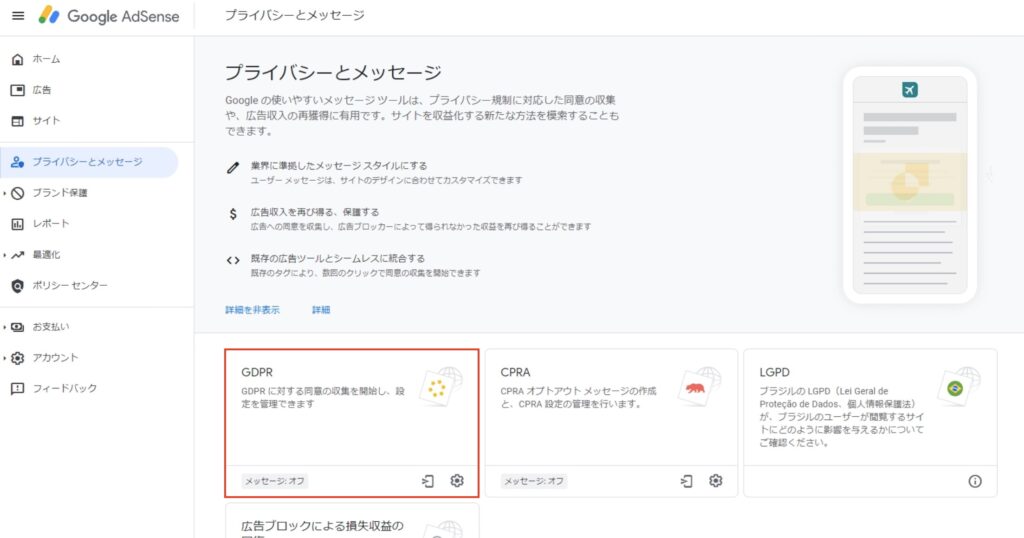Open GDPR settings gear icon
This screenshot has height=538, width=1024.
pyautogui.click(x=457, y=481)
